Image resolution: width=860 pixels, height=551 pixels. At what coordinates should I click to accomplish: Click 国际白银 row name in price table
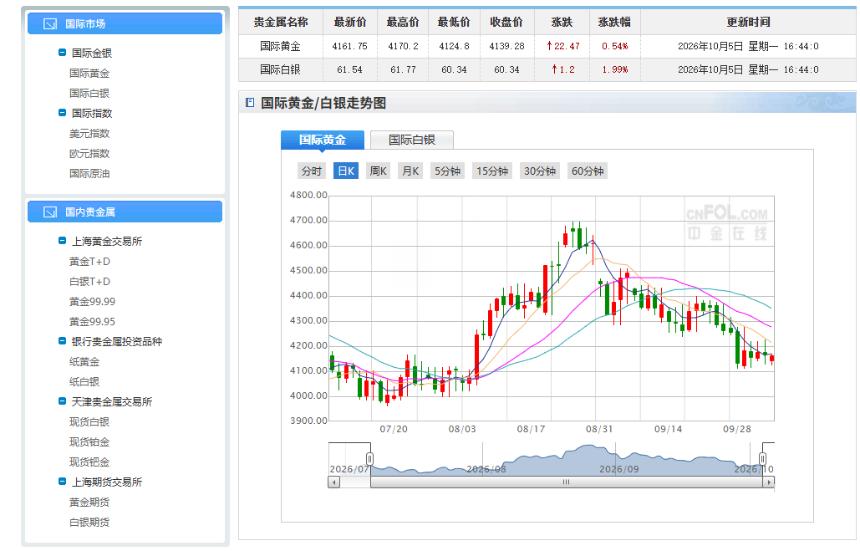point(280,70)
